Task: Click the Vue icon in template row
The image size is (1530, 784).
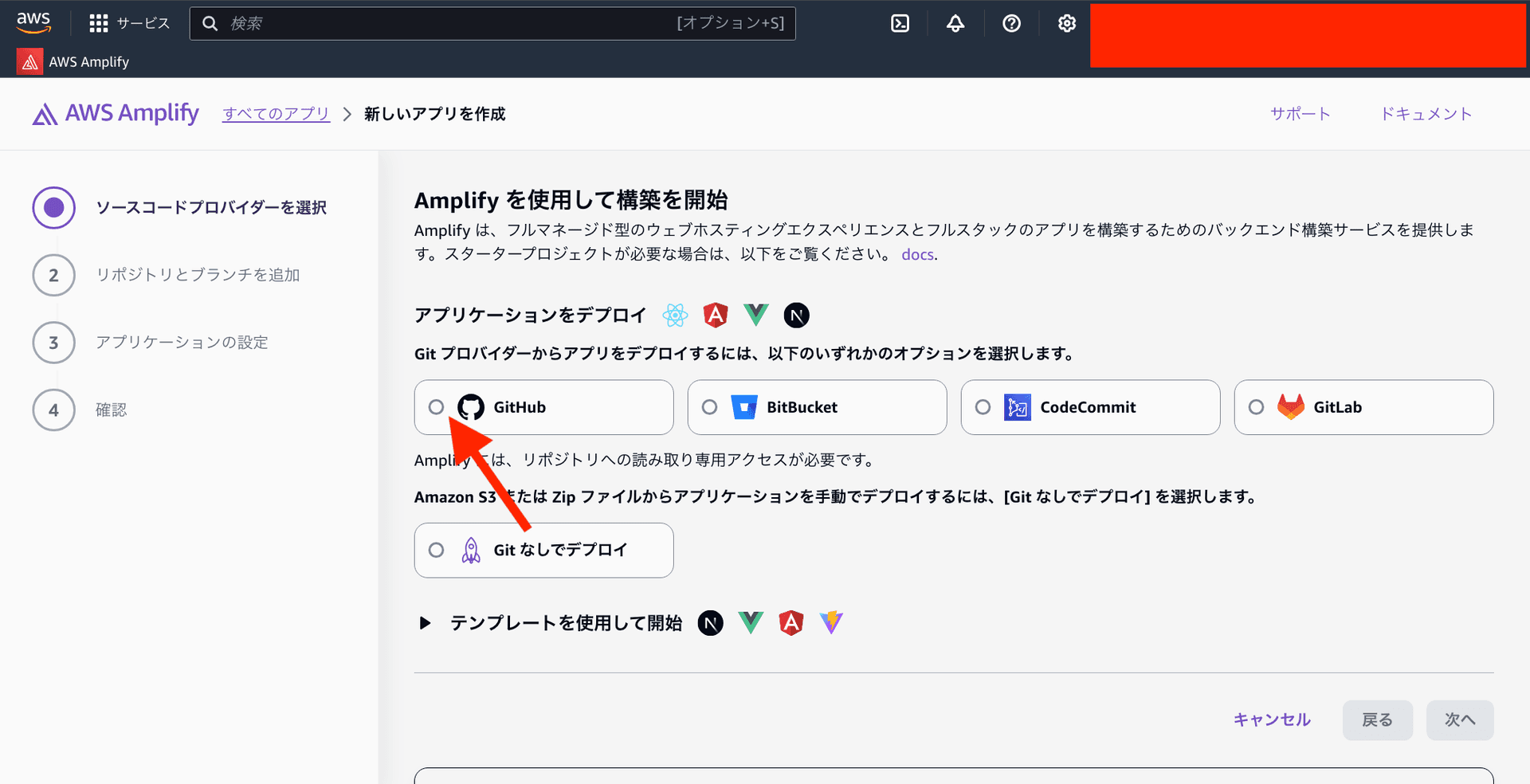Action: (x=751, y=623)
